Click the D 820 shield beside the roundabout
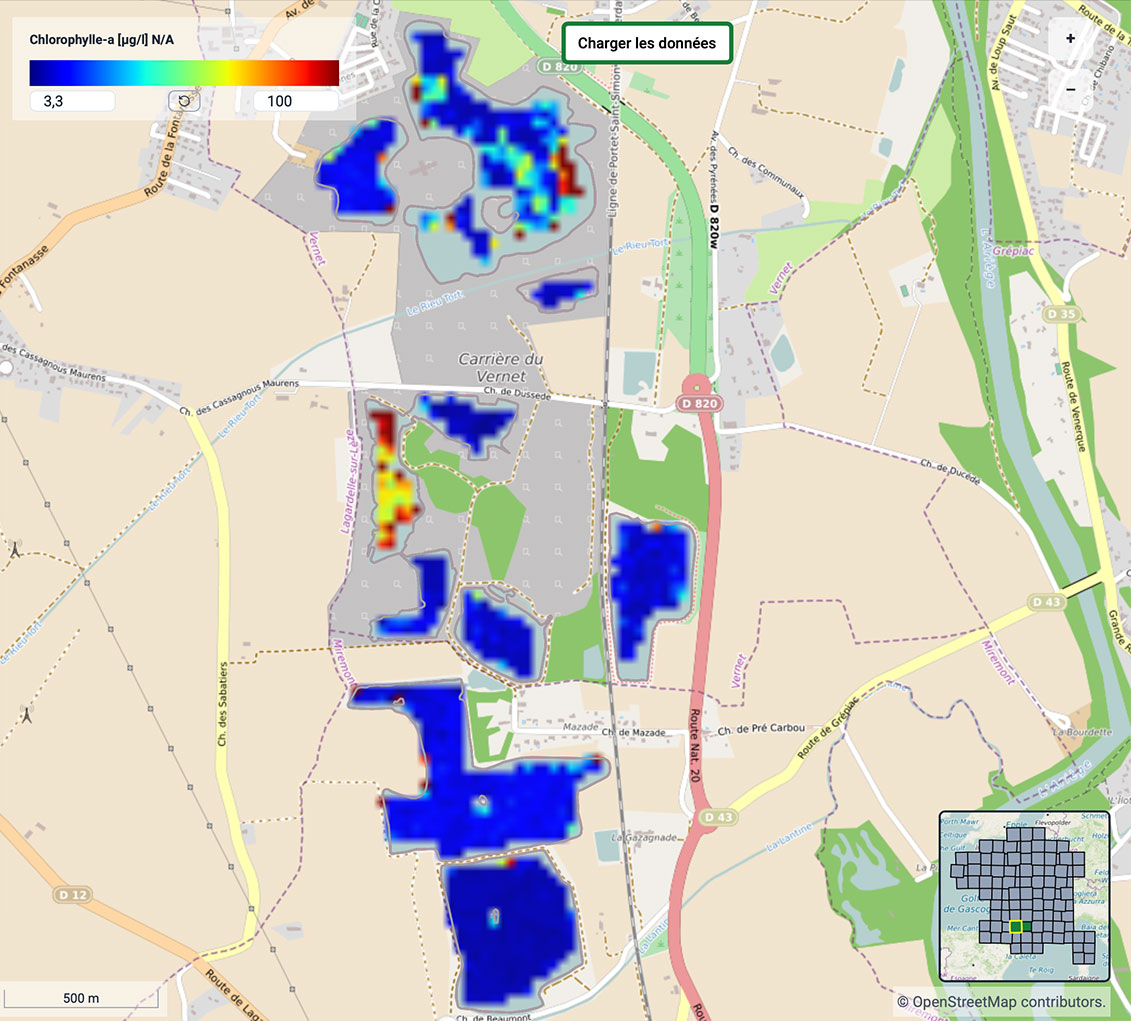This screenshot has width=1131, height=1021. (x=697, y=403)
